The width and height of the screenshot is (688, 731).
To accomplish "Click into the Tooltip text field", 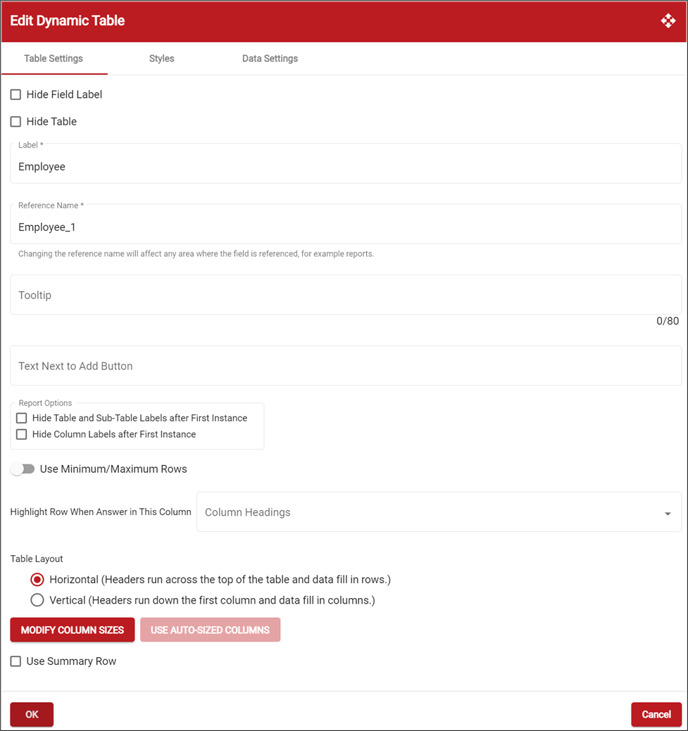I will [x=345, y=296].
